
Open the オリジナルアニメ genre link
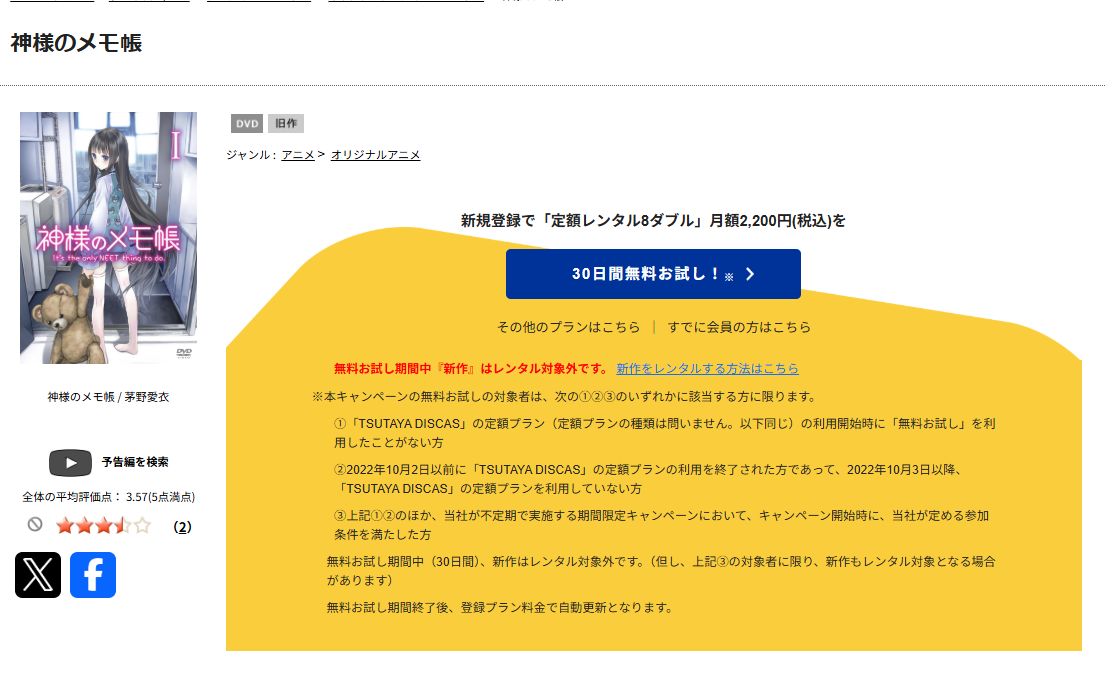(375, 154)
